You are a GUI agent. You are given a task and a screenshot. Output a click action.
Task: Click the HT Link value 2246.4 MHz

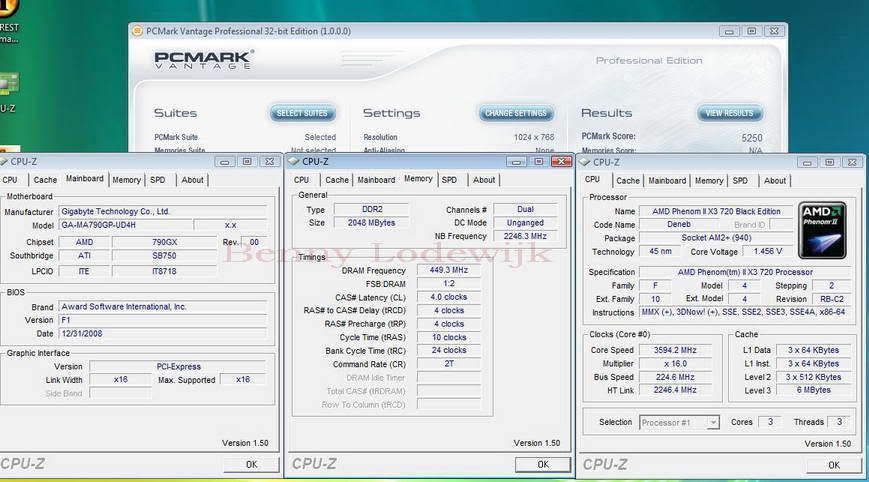tap(674, 390)
